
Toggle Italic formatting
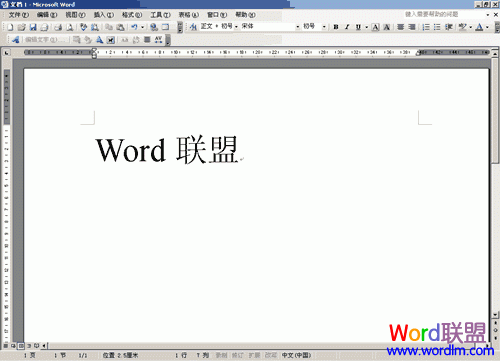(347, 27)
